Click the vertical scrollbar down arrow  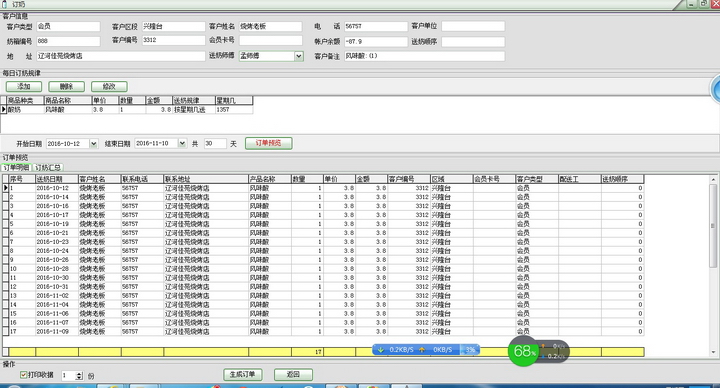[713, 352]
